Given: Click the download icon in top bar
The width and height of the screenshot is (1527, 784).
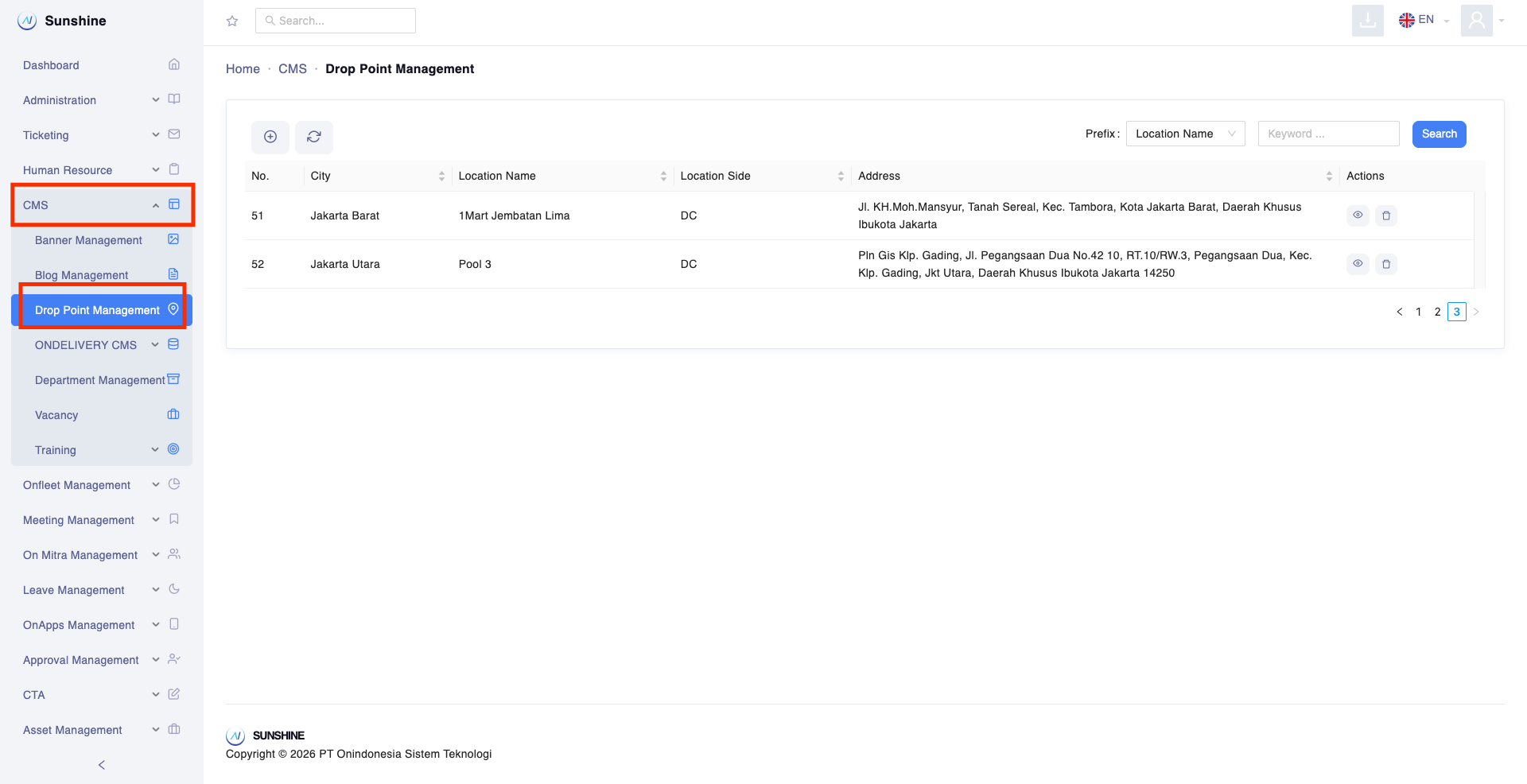Looking at the screenshot, I should (1367, 21).
